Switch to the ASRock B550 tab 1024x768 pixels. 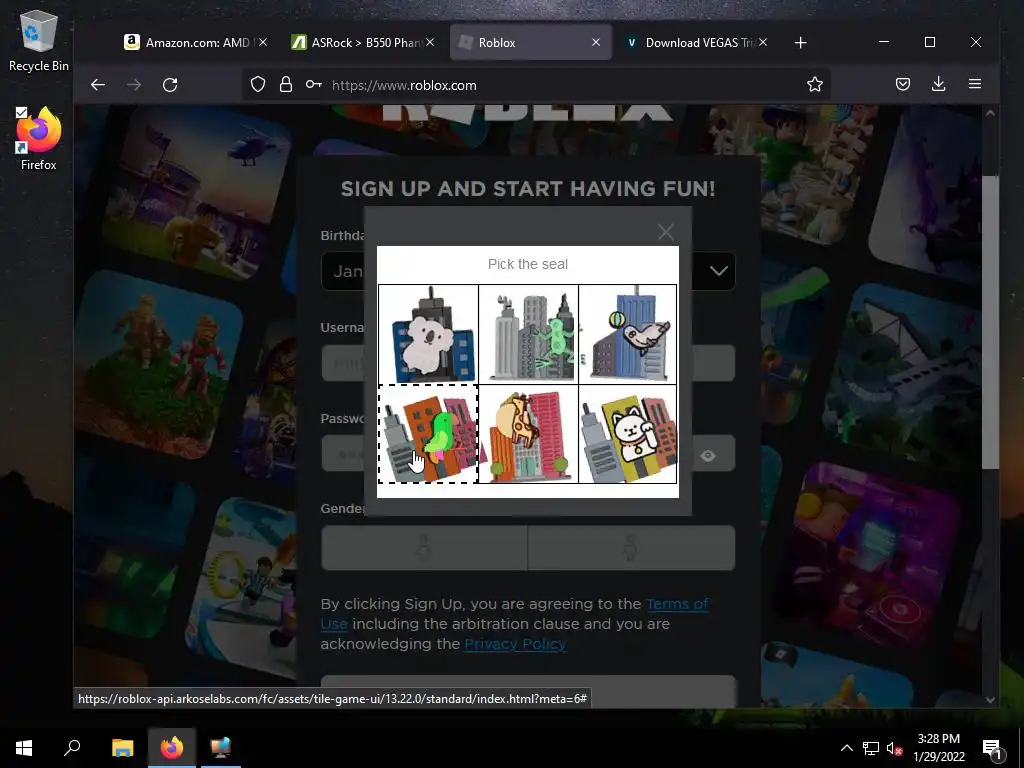(357, 42)
